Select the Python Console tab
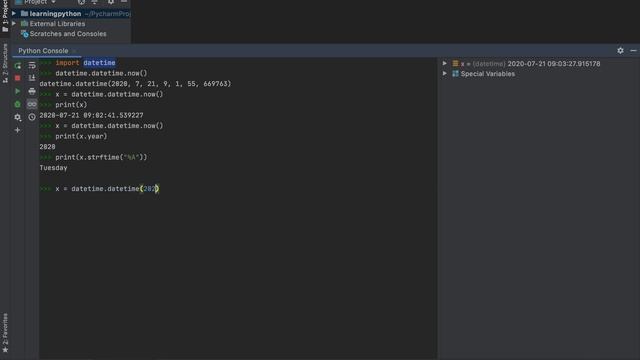The height and width of the screenshot is (360, 640). click(43, 51)
